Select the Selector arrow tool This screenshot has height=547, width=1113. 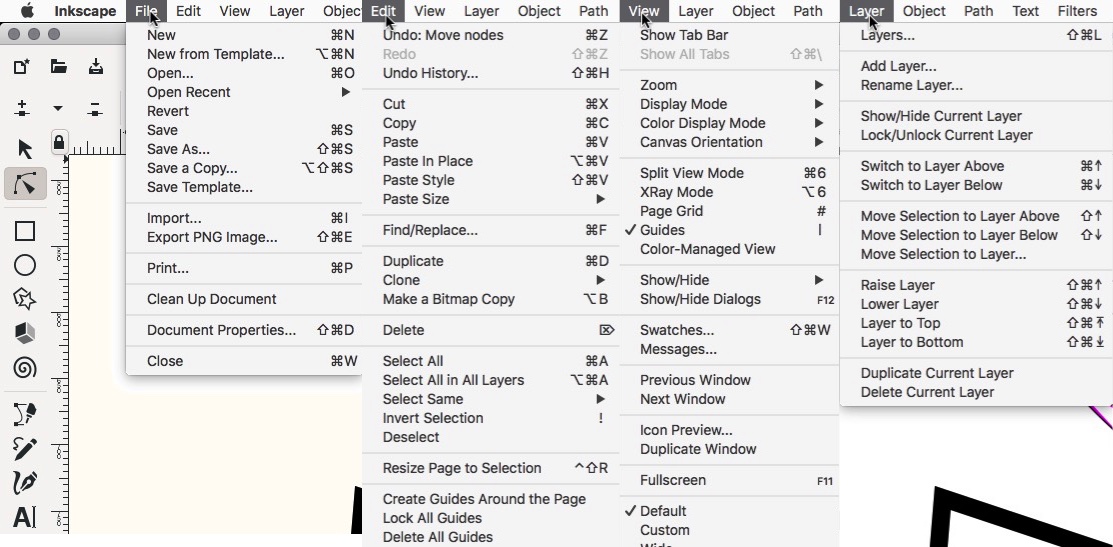coord(25,148)
